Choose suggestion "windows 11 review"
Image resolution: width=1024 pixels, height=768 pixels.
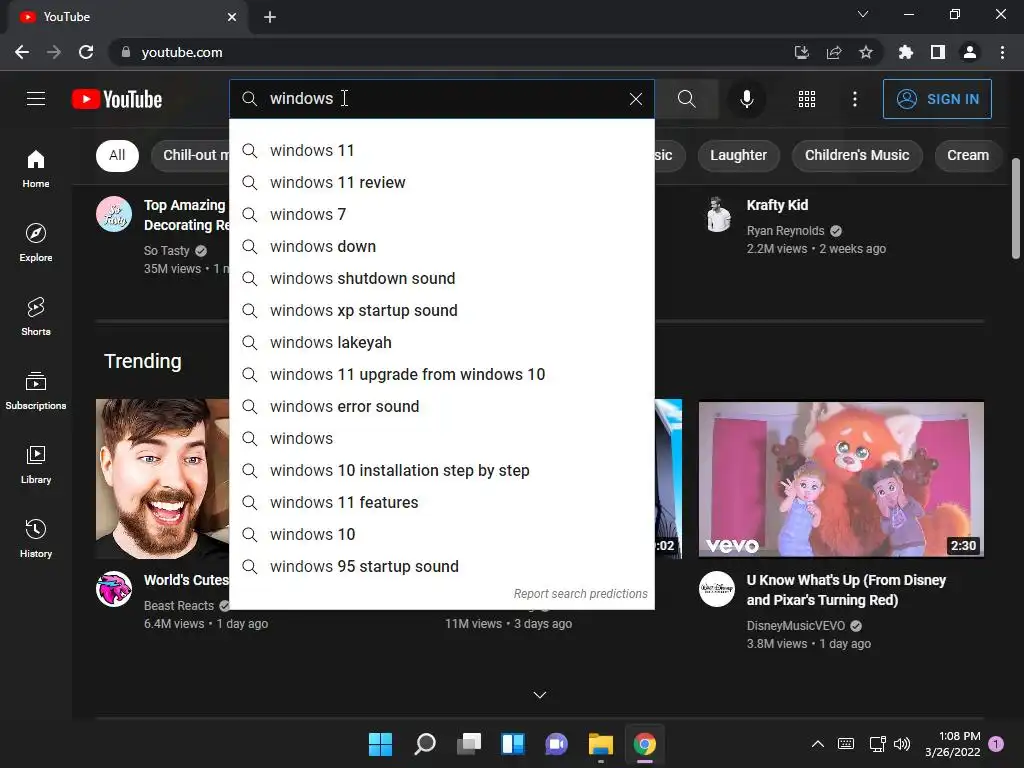click(x=442, y=182)
